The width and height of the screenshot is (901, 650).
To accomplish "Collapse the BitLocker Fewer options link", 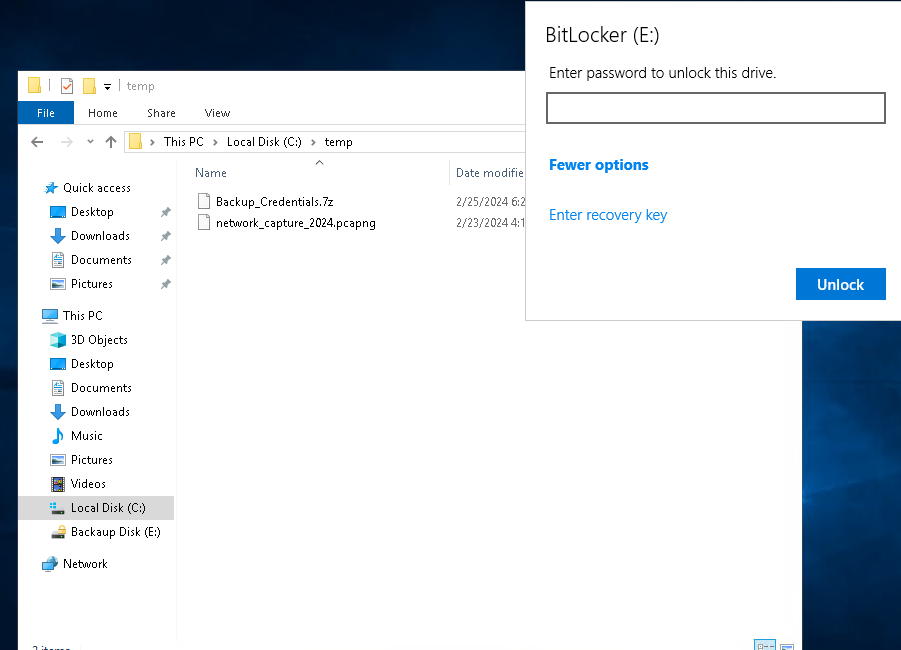I will click(x=599, y=165).
